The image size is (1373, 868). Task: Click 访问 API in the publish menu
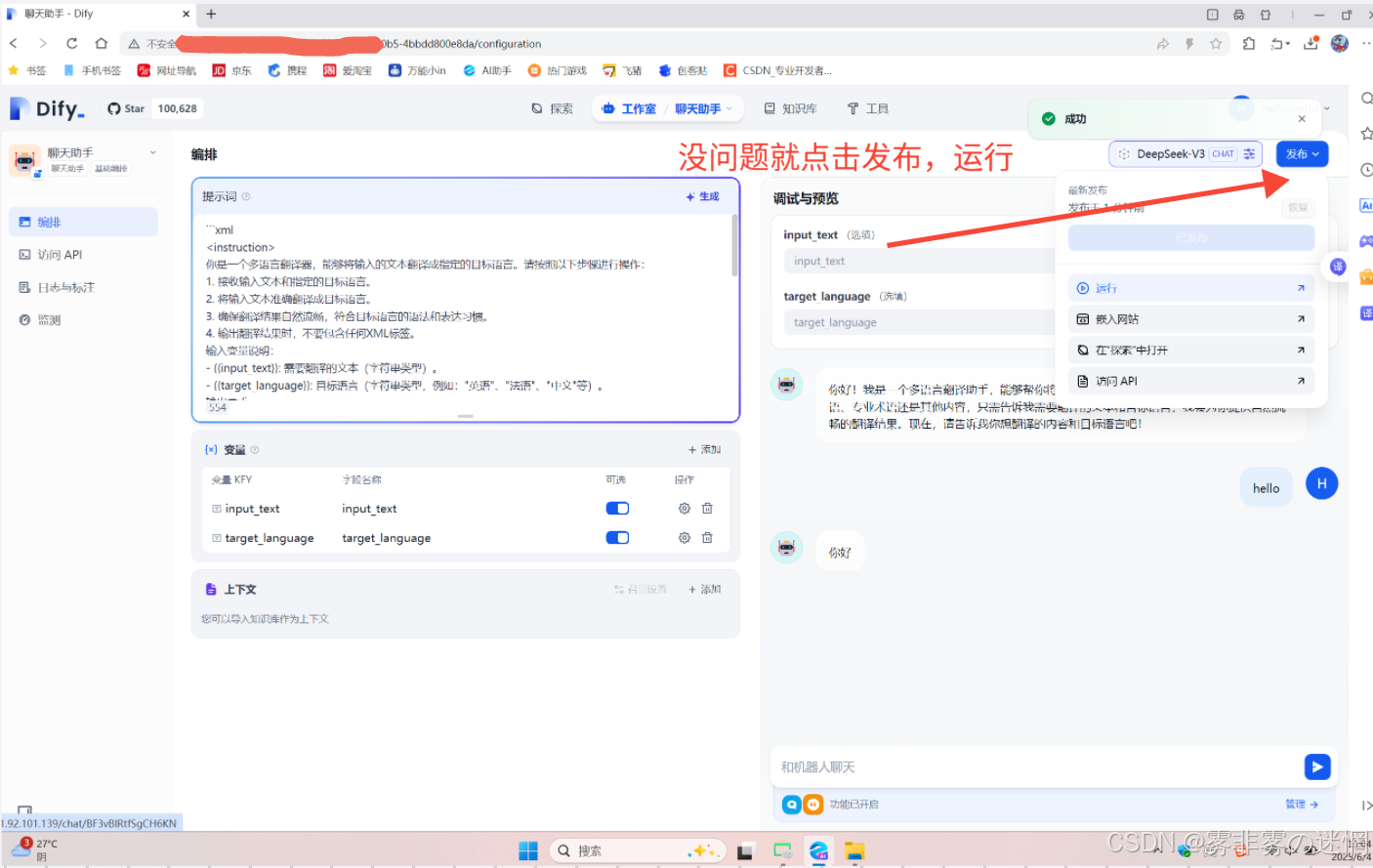1190,381
